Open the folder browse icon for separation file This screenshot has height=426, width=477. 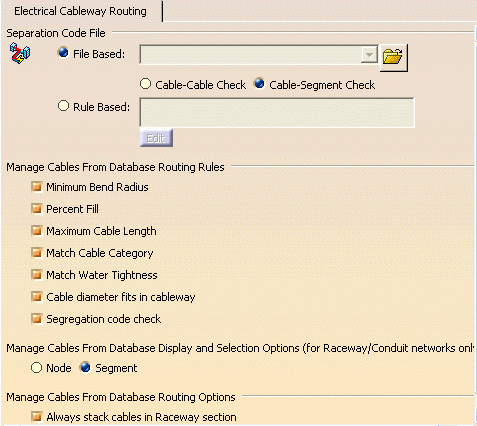(393, 57)
